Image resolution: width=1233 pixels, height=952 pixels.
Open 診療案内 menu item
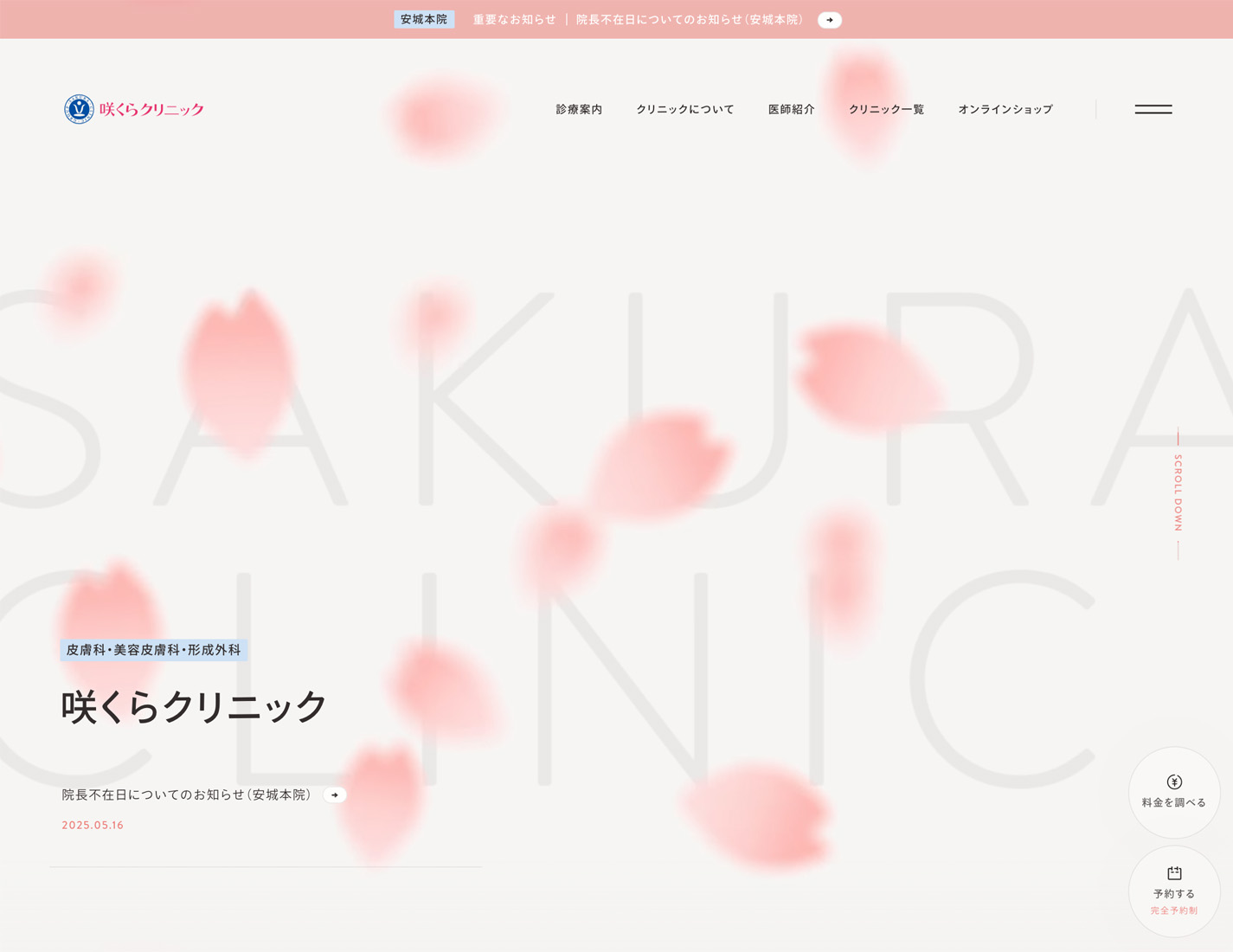click(x=579, y=109)
